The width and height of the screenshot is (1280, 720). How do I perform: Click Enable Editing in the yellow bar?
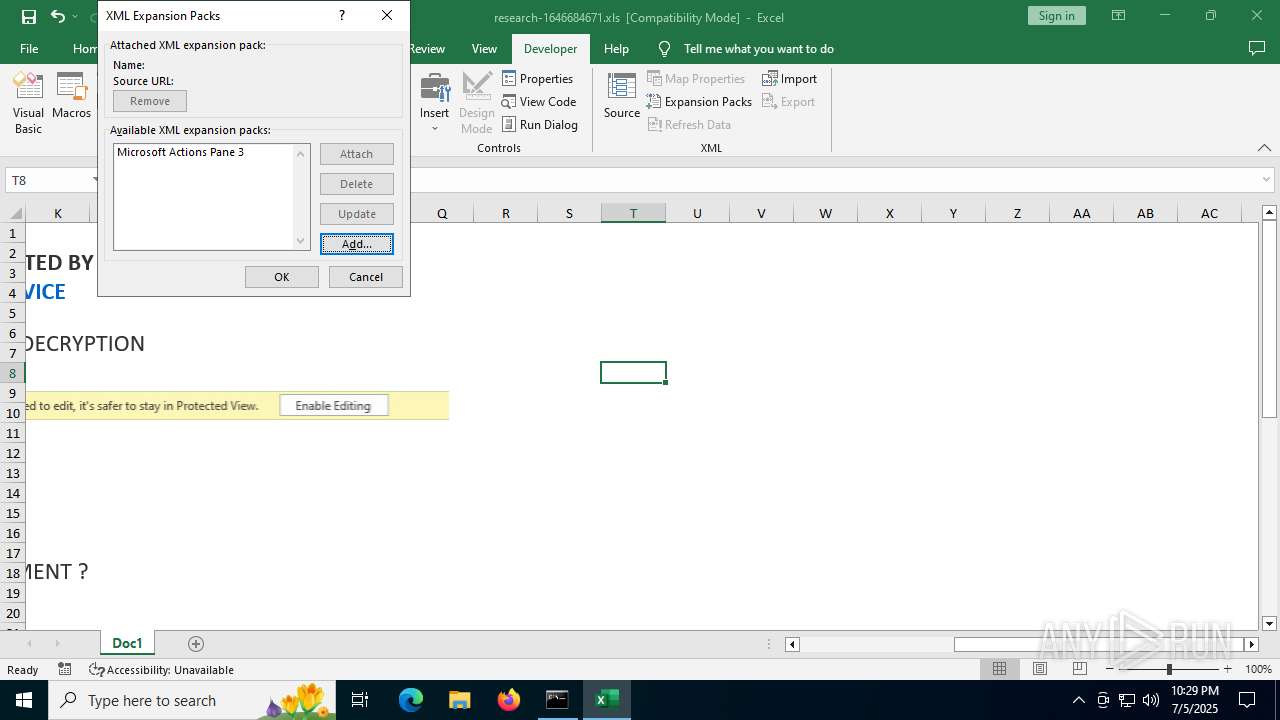pyautogui.click(x=333, y=406)
